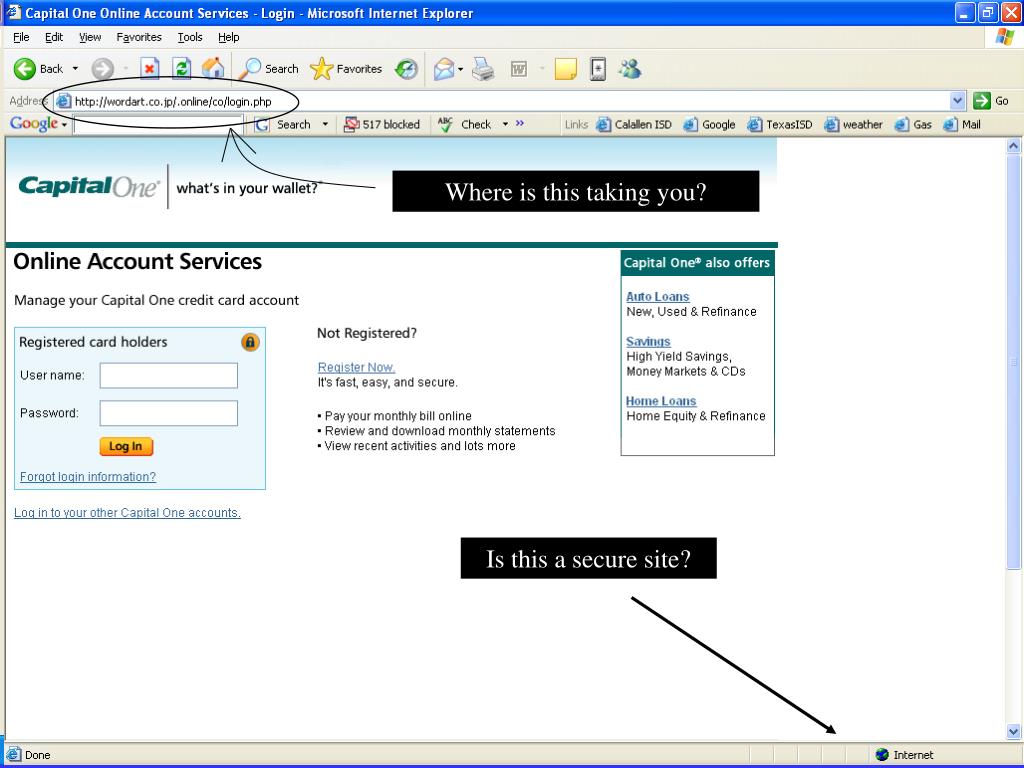Open the Tools menu

coord(190,37)
